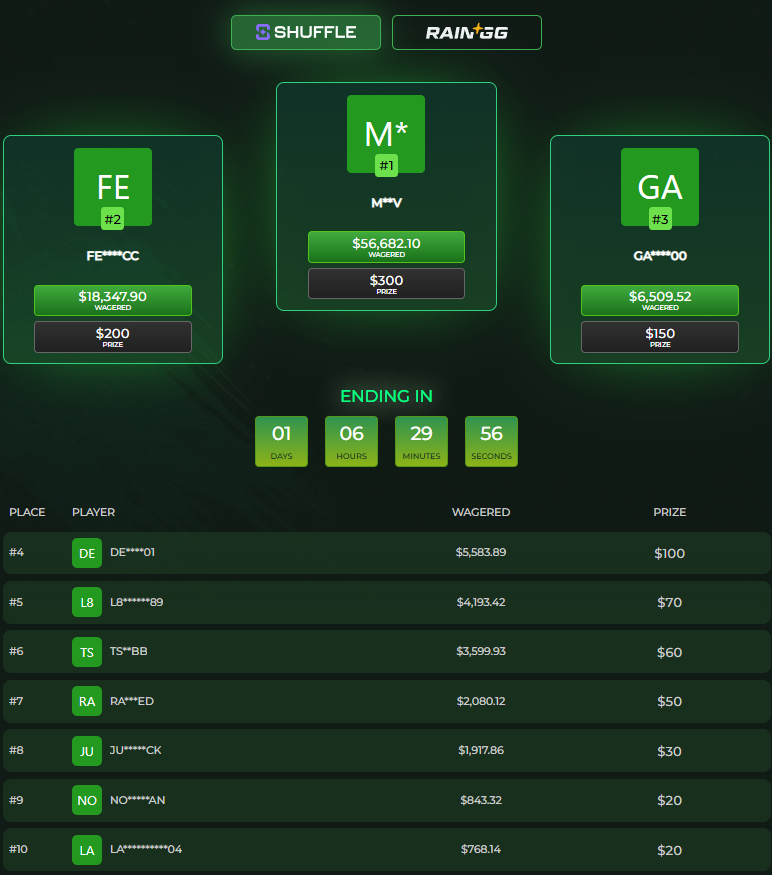Image resolution: width=772 pixels, height=875 pixels.
Task: Click the ENDING IN heading
Action: point(386,396)
